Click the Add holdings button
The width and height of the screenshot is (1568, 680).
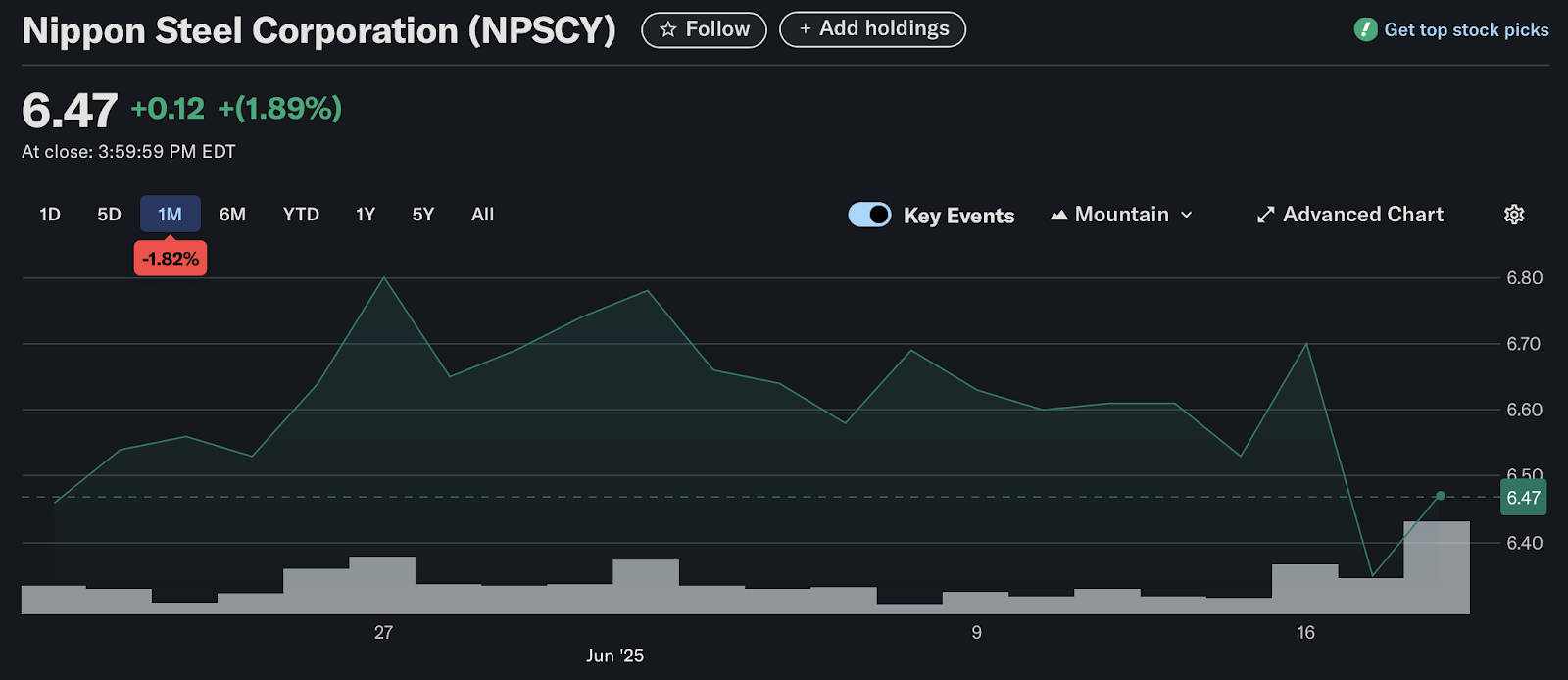[872, 29]
